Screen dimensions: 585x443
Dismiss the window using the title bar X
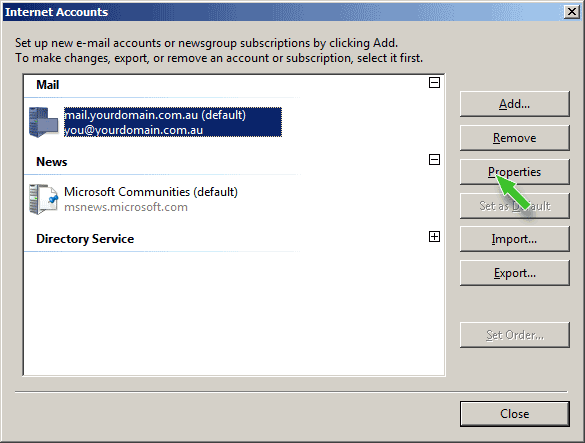(572, 12)
